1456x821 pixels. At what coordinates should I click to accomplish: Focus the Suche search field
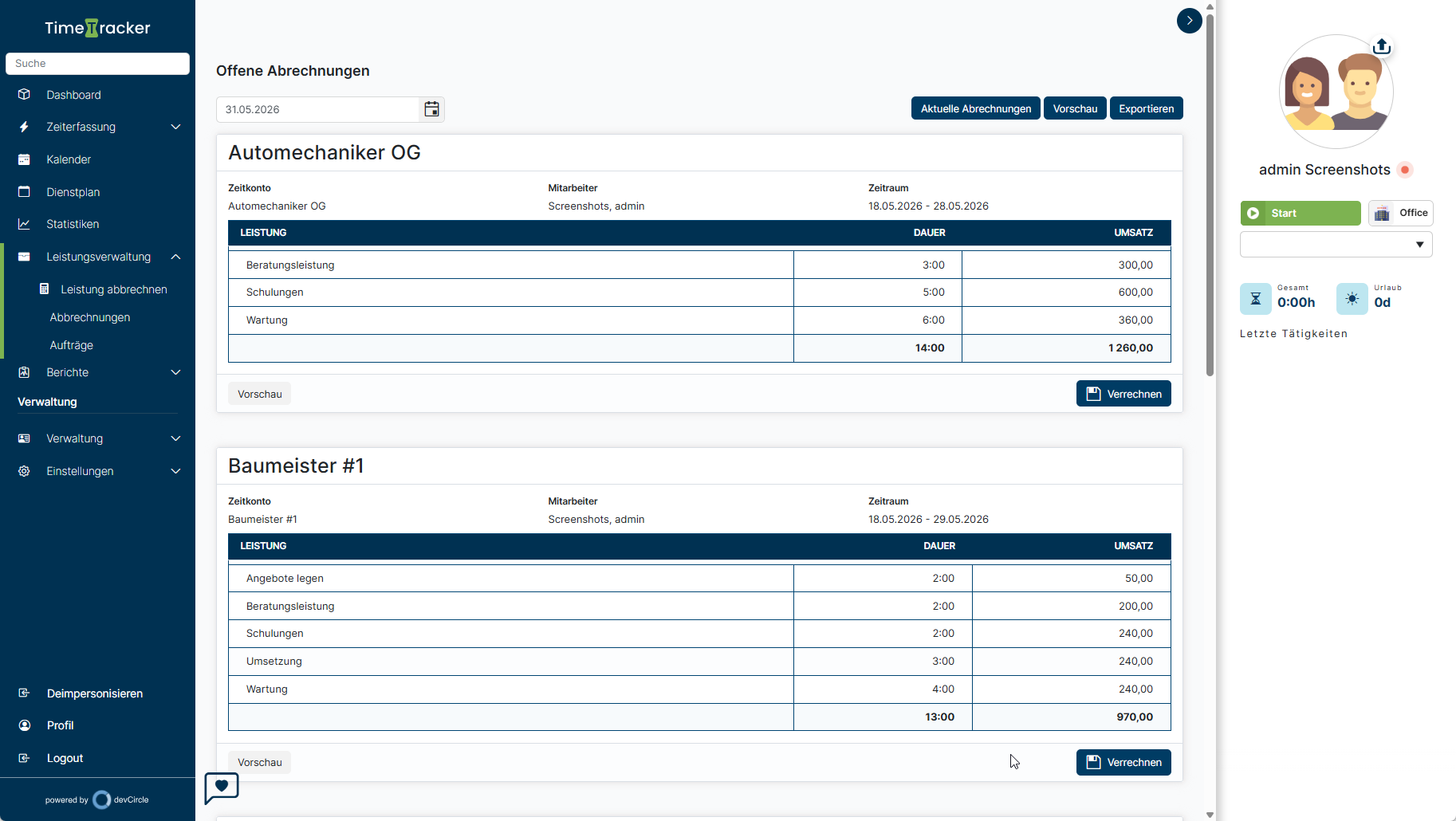pyautogui.click(x=97, y=64)
